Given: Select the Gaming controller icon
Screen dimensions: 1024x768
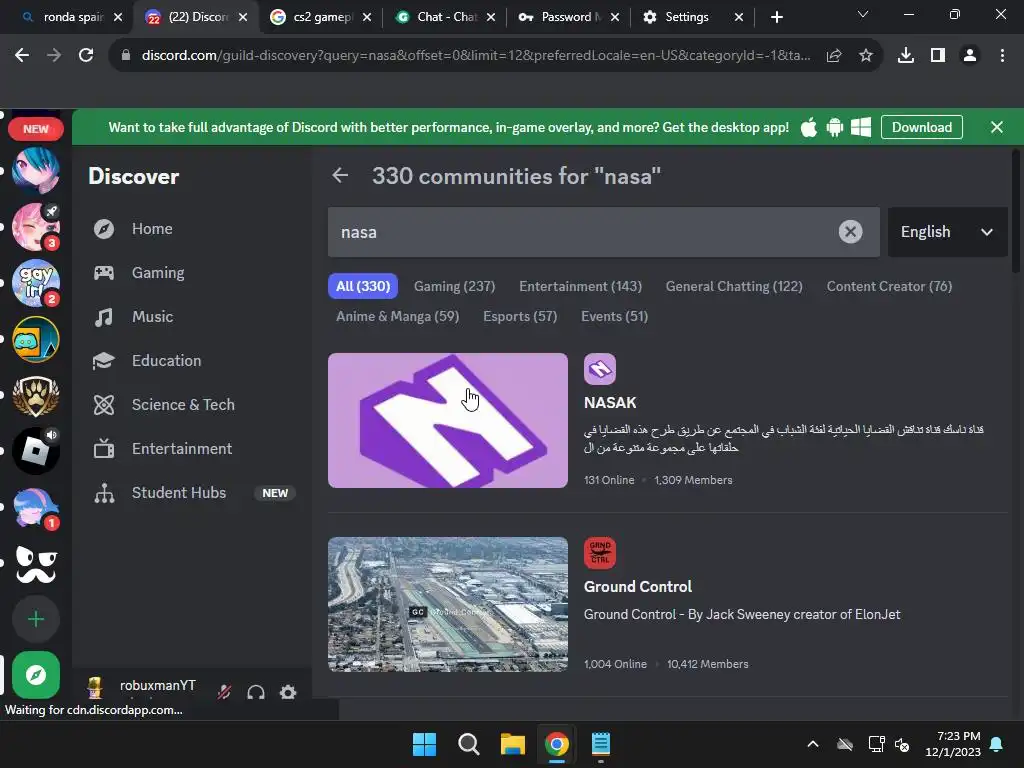Looking at the screenshot, I should point(104,273).
